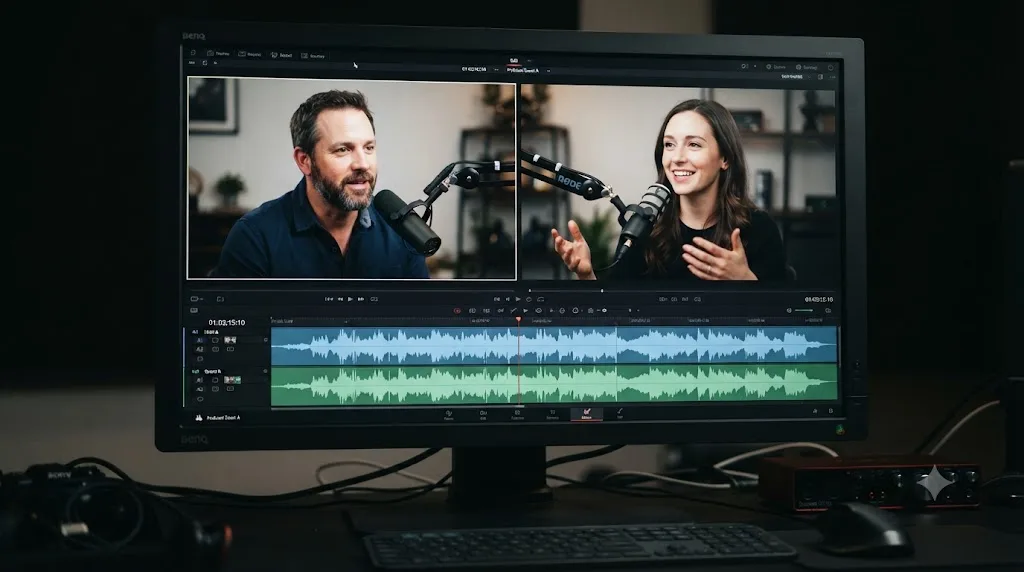Play the left source viewer clip
This screenshot has width=1024, height=572.
tap(351, 299)
